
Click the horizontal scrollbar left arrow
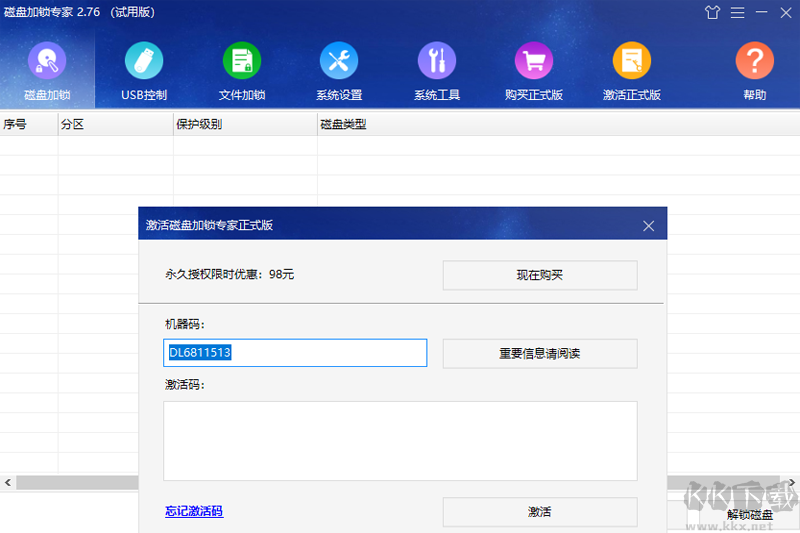(8, 483)
